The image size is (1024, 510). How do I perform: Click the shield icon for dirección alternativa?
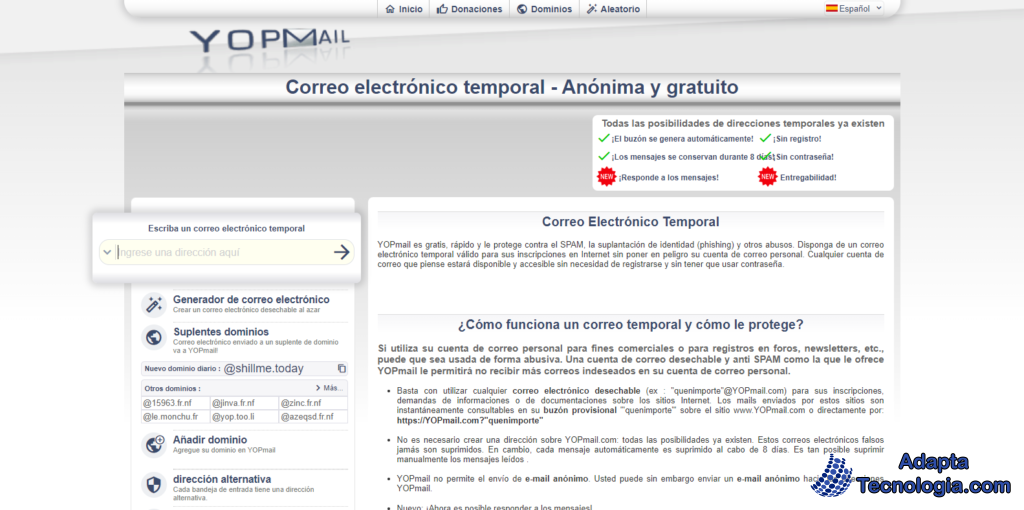pos(154,485)
